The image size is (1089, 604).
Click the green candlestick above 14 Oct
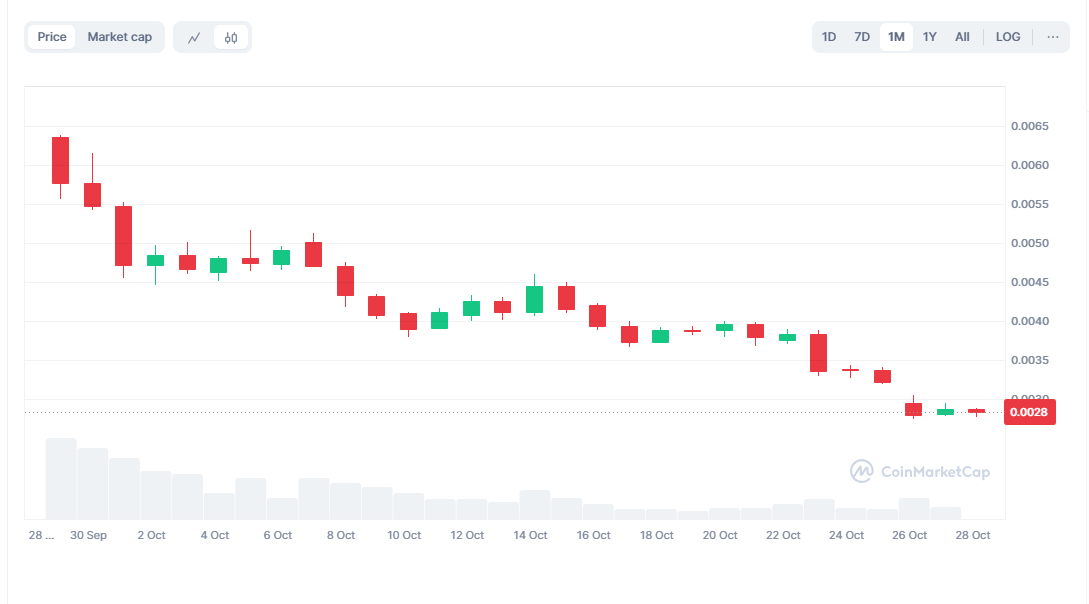pos(535,298)
